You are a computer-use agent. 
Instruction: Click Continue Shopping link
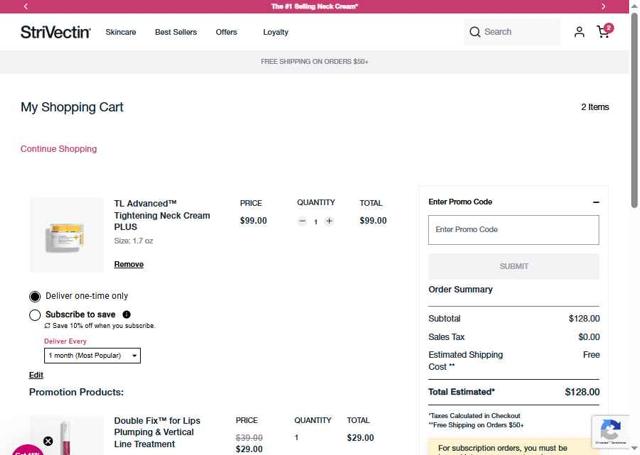coord(59,149)
